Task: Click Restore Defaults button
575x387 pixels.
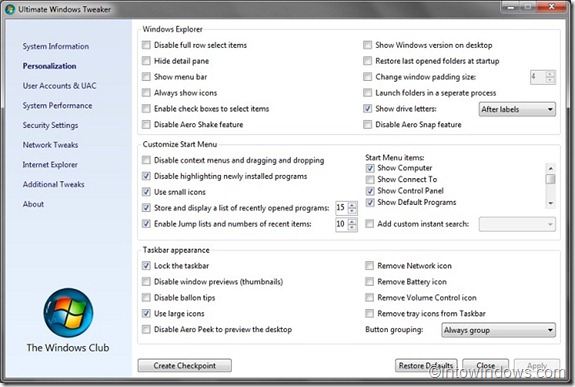Action: [426, 366]
